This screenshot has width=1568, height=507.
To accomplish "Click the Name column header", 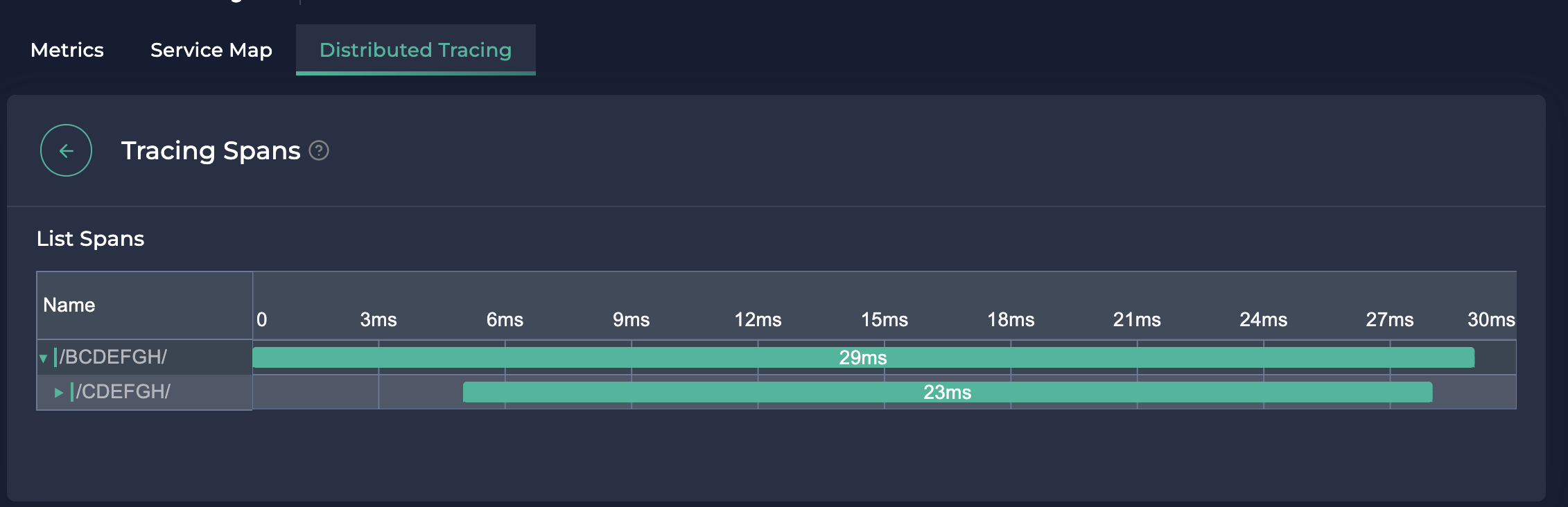I will (x=69, y=305).
